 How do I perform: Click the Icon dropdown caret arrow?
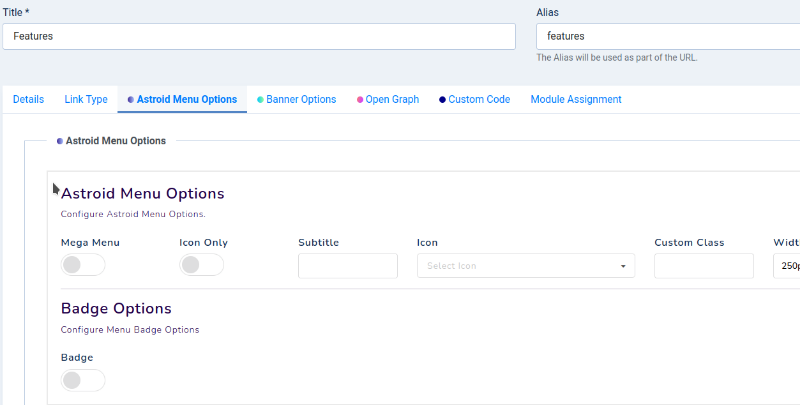point(623,266)
